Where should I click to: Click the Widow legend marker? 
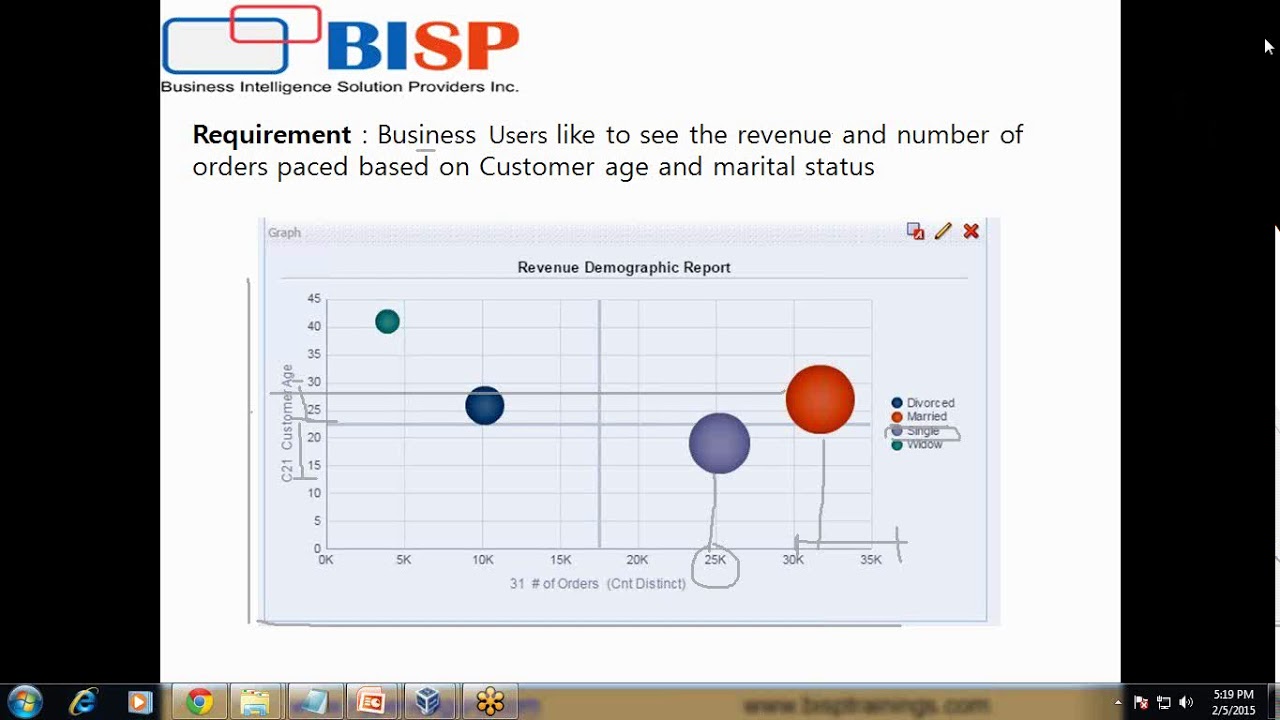pyautogui.click(x=897, y=445)
